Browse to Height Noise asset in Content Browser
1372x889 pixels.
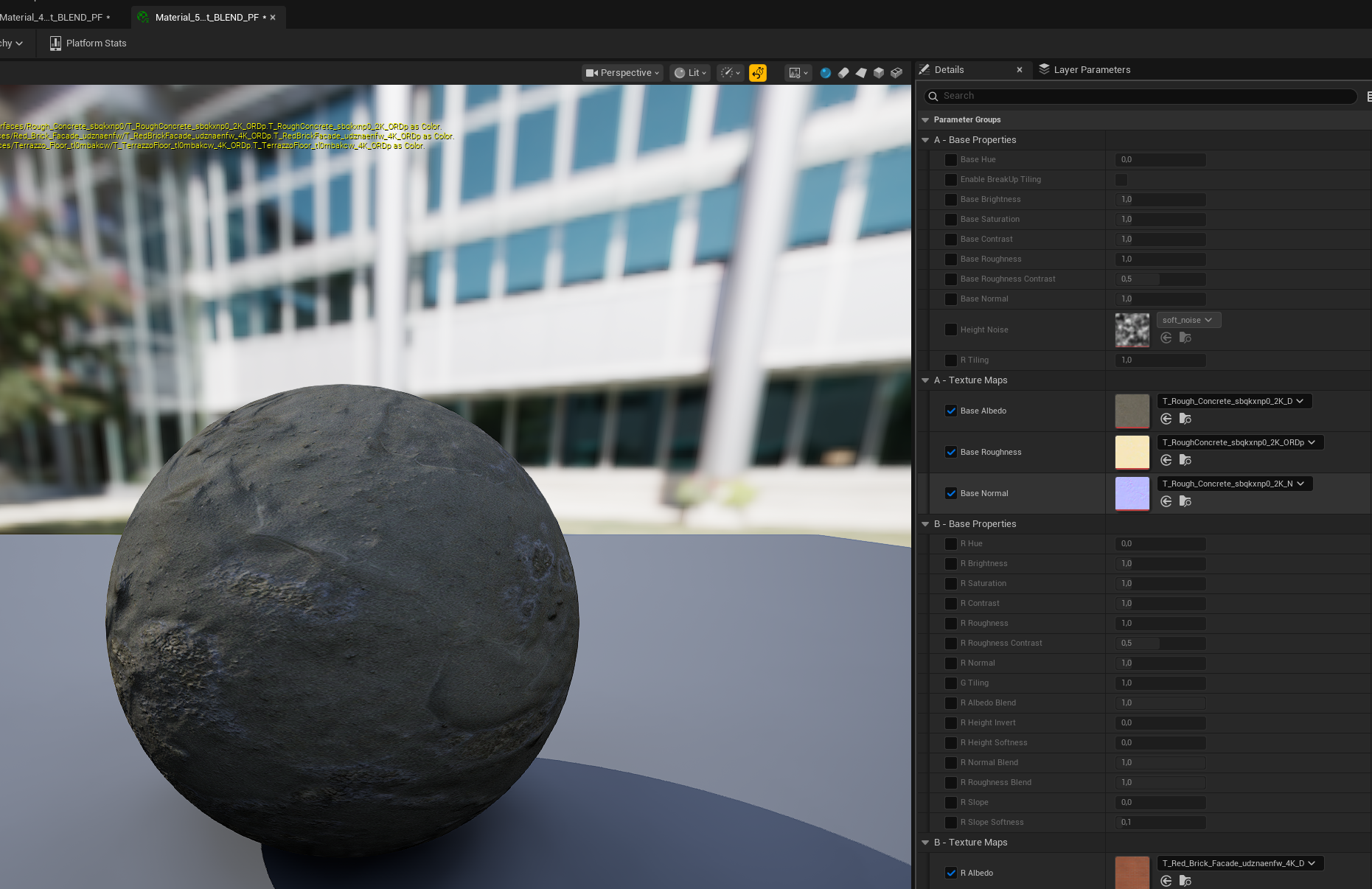click(1185, 338)
